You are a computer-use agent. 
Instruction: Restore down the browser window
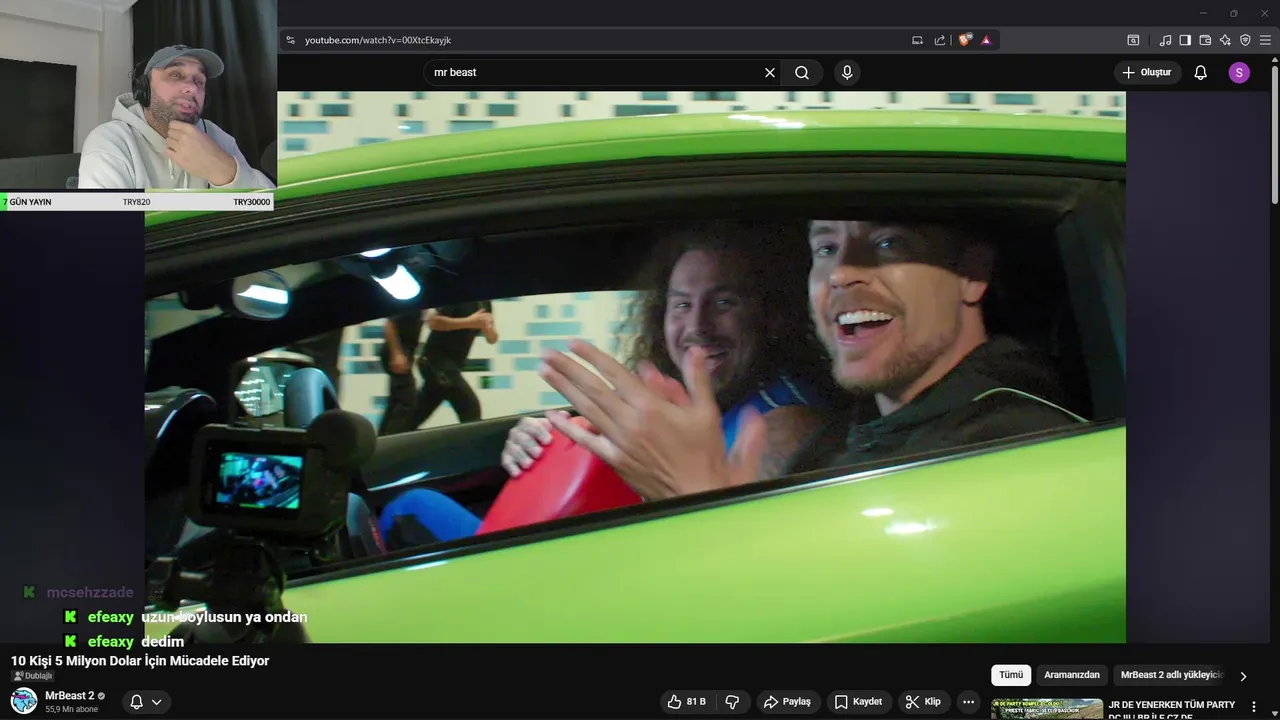[x=1233, y=13]
